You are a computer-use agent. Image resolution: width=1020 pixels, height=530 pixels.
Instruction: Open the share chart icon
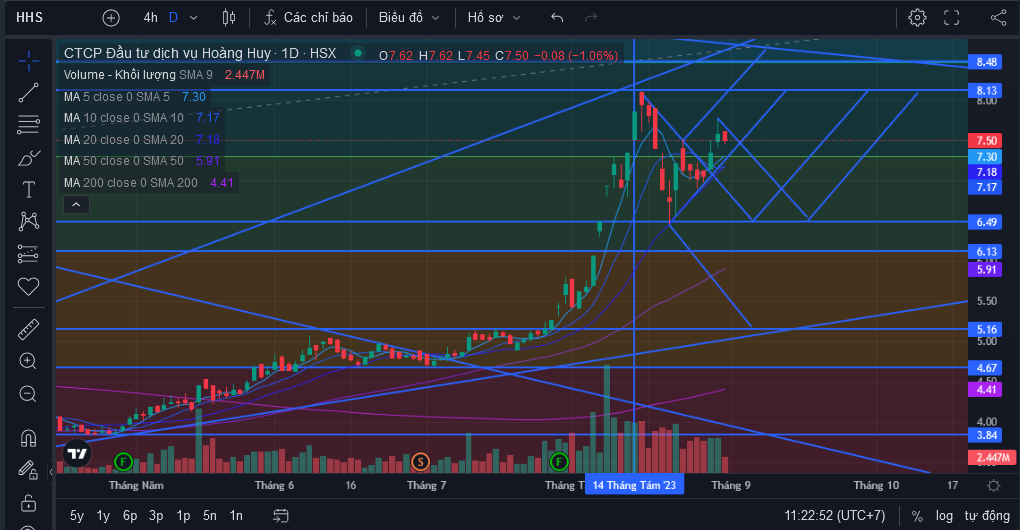tap(999, 18)
